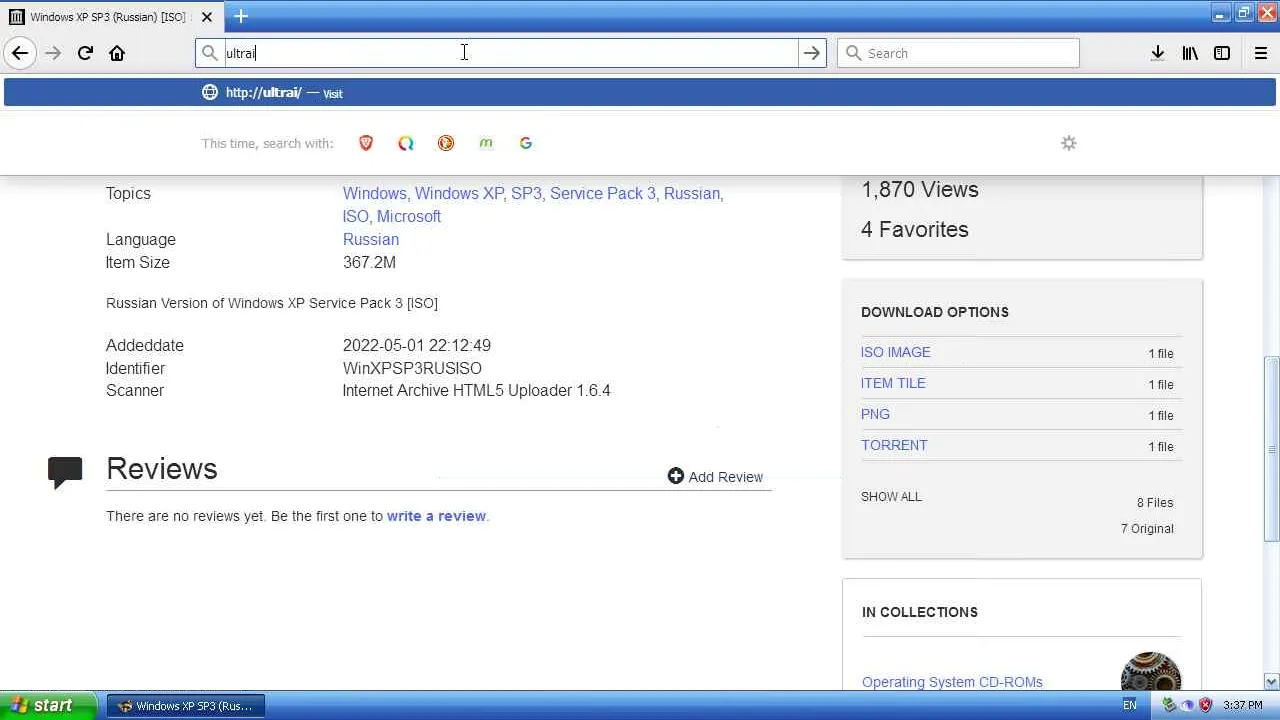Open a new tab with plus button
The image size is (1280, 720).
[241, 16]
